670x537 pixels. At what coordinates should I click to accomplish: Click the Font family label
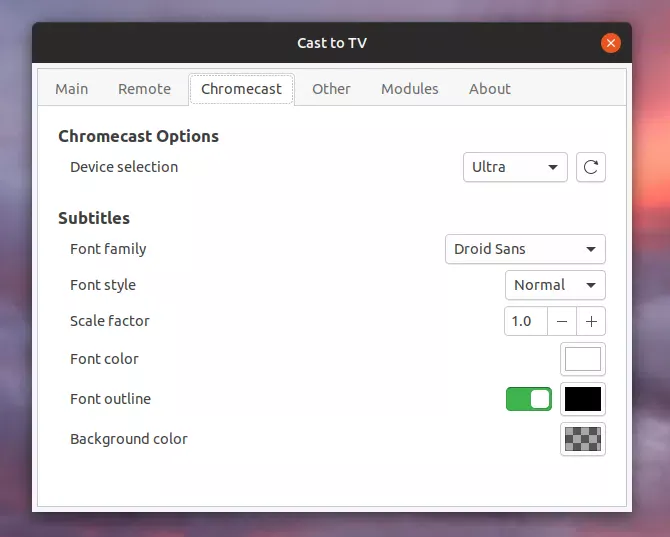click(108, 249)
